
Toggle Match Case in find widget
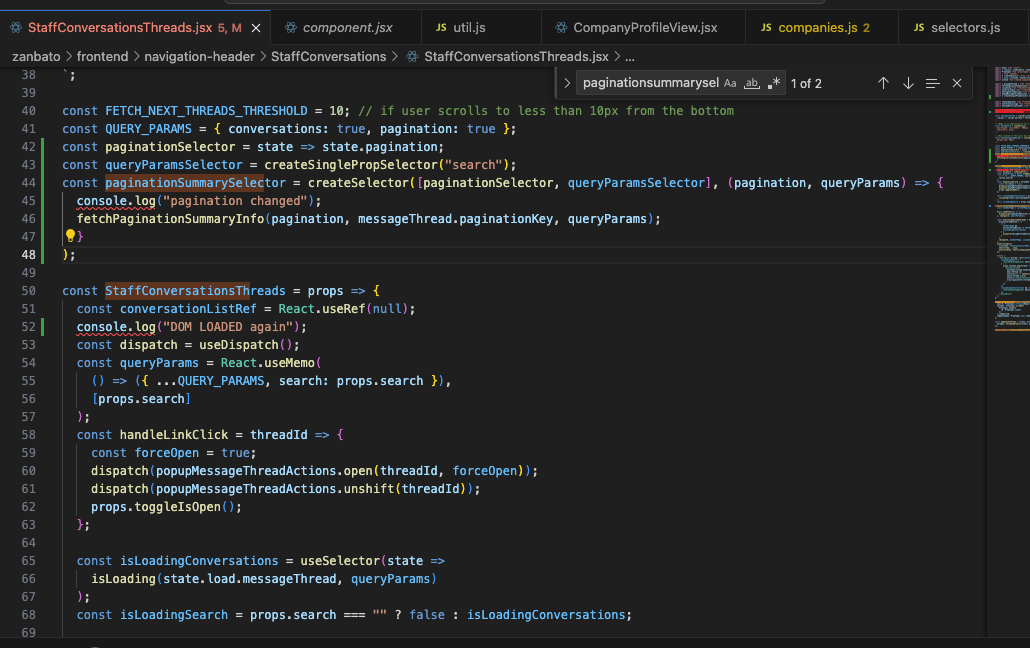coord(730,83)
